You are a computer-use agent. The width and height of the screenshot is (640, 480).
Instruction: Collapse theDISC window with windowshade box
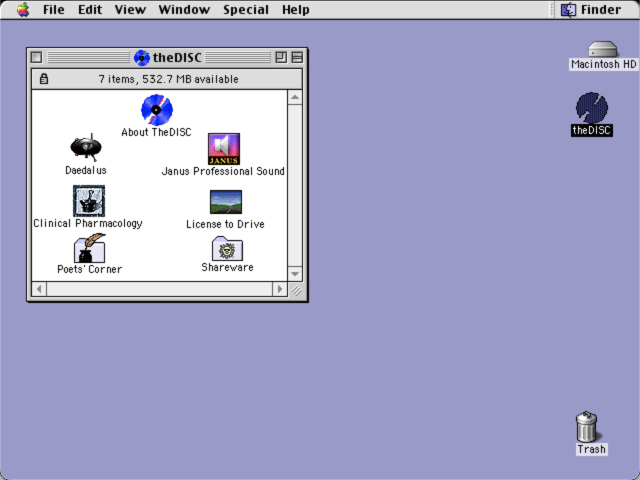click(x=297, y=58)
